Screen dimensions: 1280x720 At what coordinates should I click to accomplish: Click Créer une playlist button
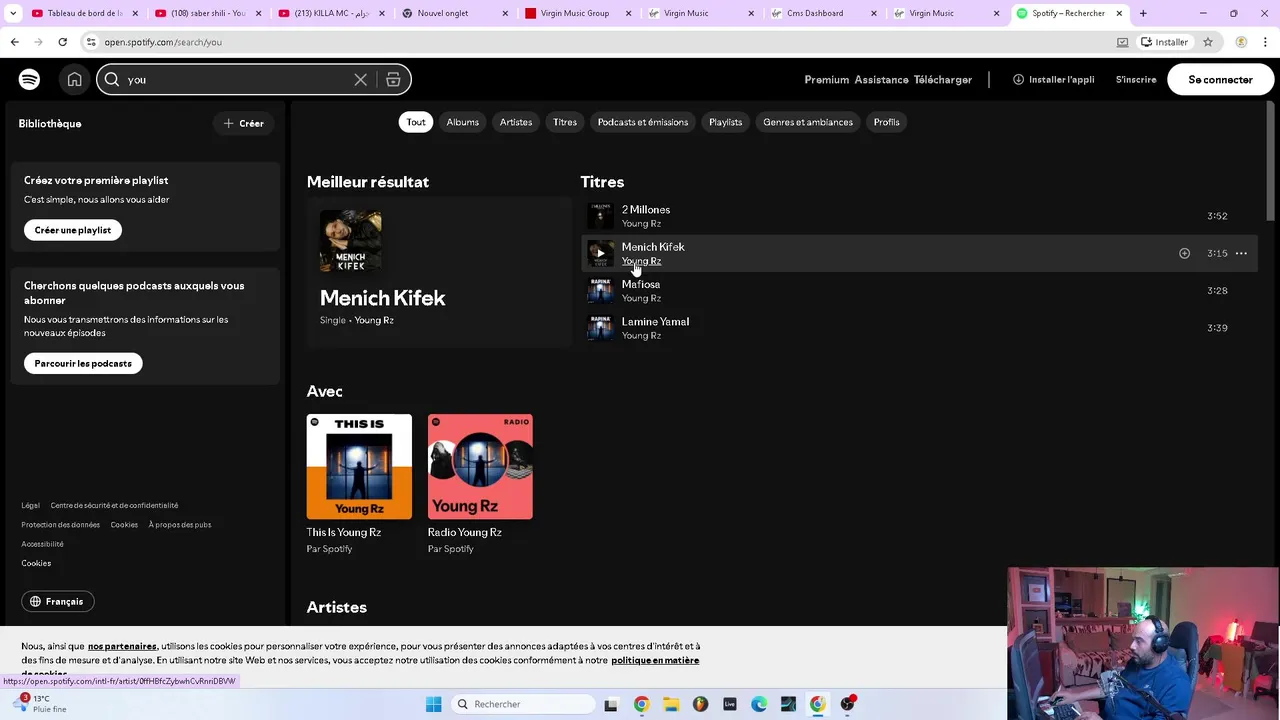pyautogui.click(x=73, y=230)
